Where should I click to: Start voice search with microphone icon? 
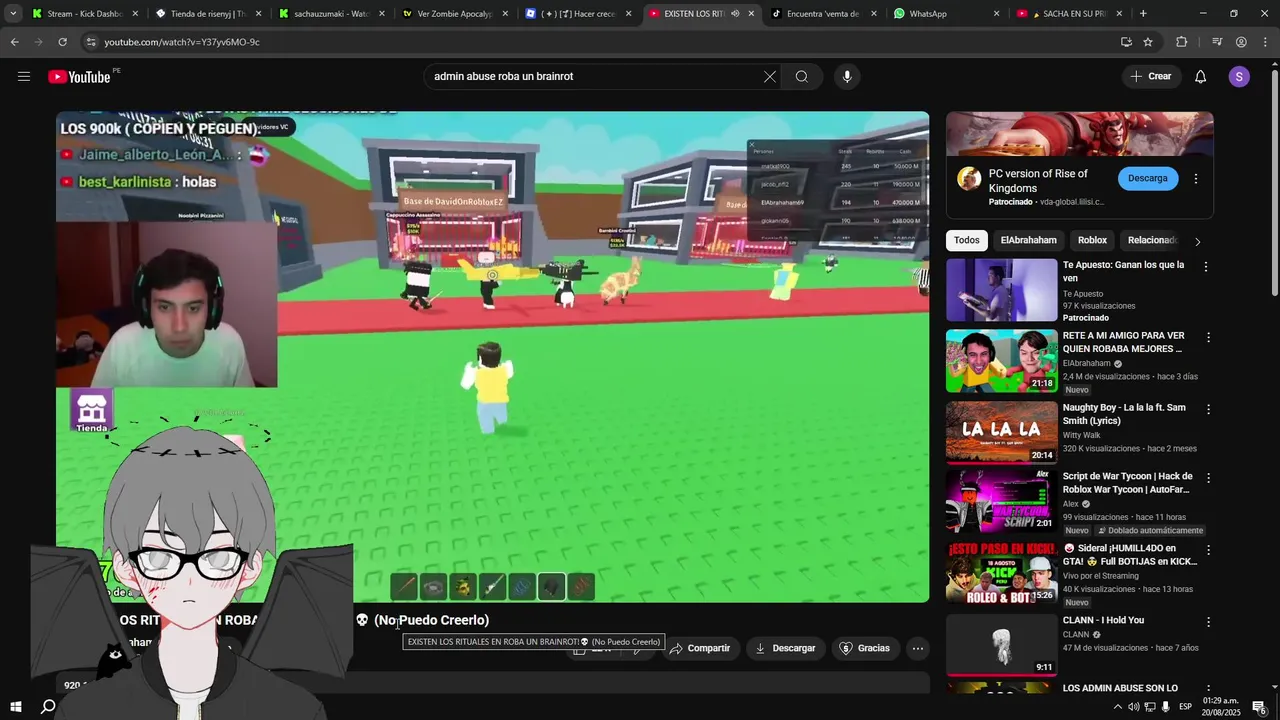(x=847, y=77)
